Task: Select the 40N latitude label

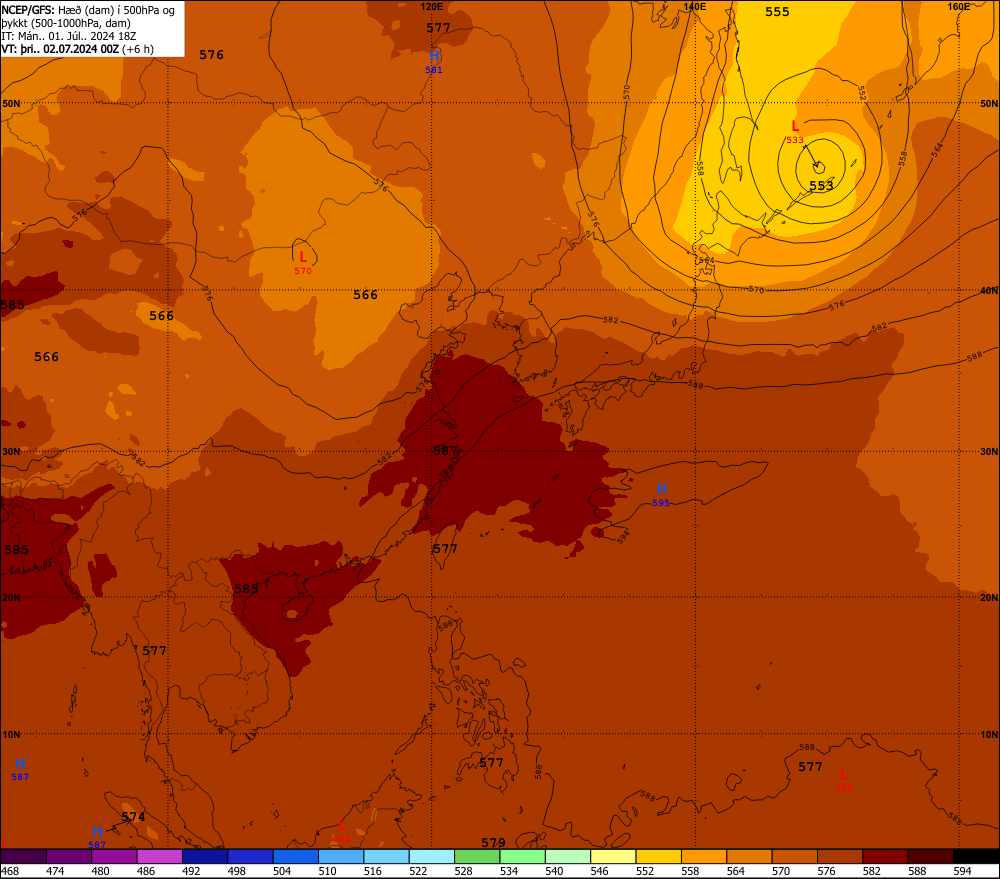Action: (x=989, y=290)
